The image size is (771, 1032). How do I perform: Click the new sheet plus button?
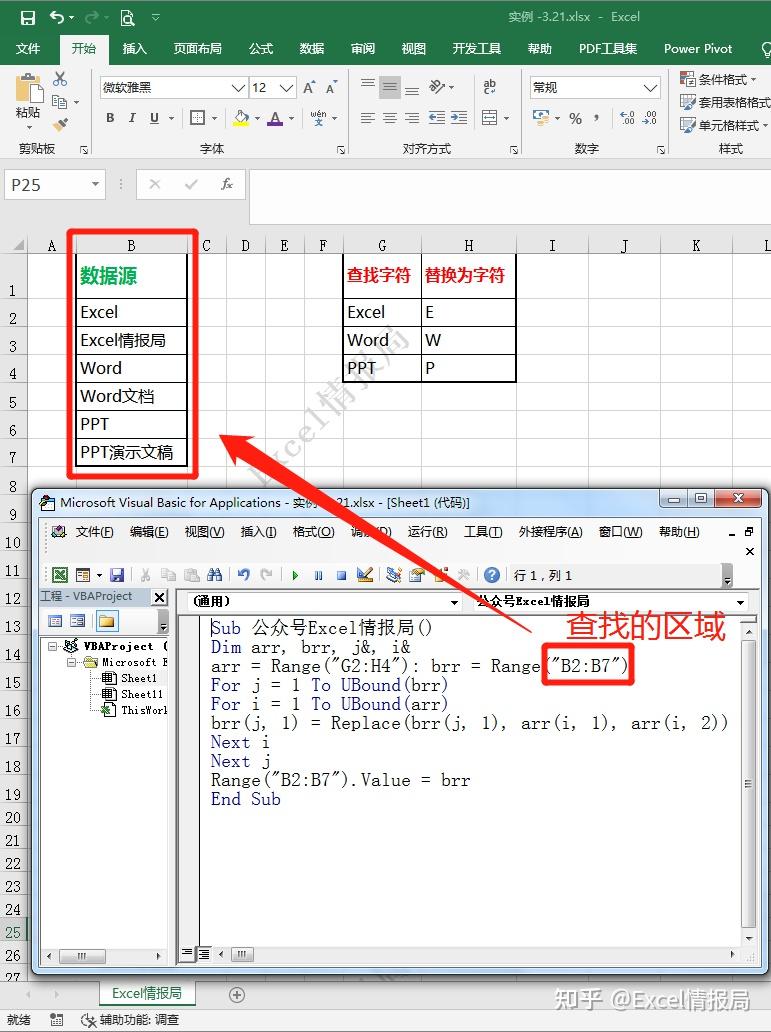[x=237, y=994]
